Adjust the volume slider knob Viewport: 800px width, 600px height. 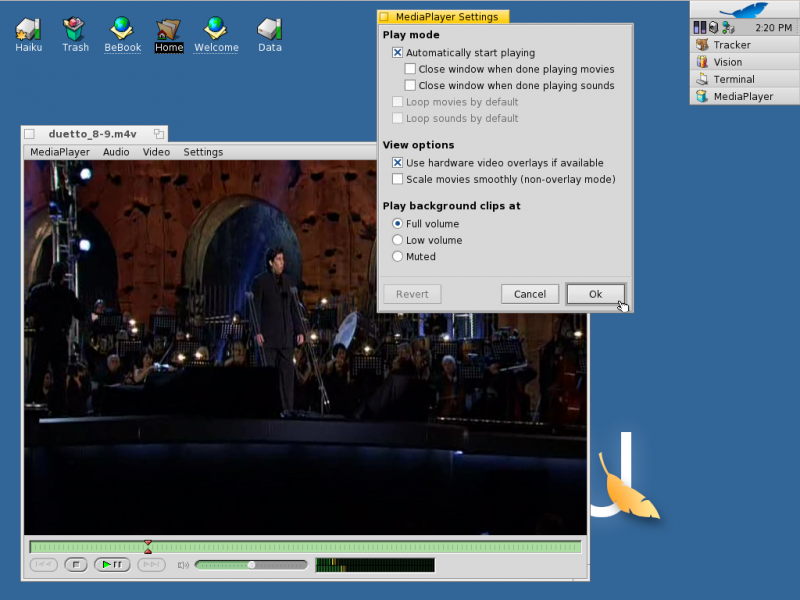click(252, 565)
